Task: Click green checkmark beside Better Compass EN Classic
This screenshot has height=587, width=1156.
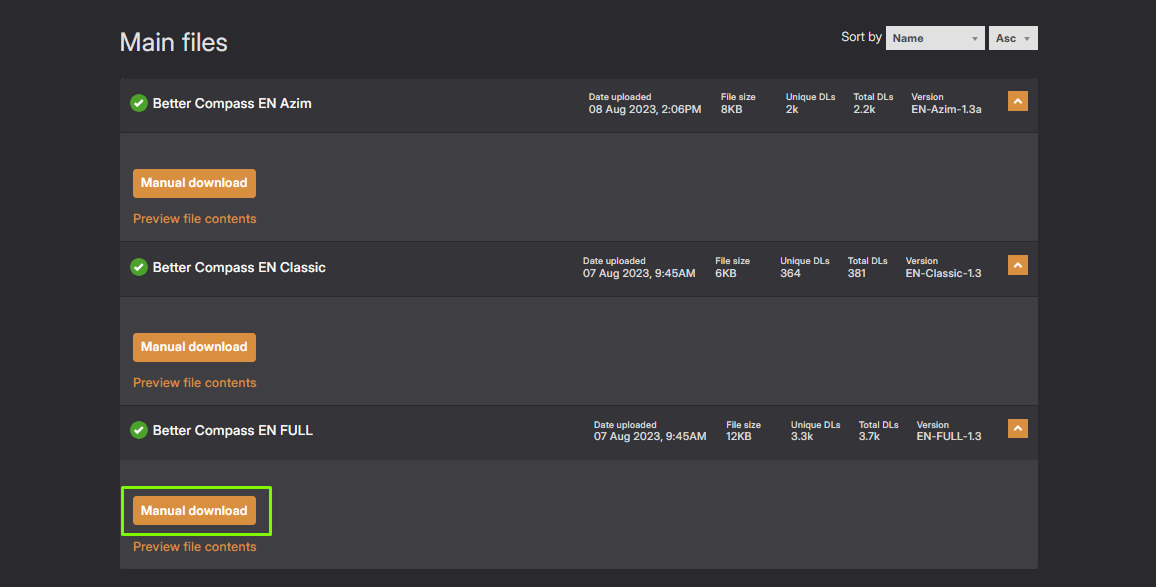Action: point(139,267)
